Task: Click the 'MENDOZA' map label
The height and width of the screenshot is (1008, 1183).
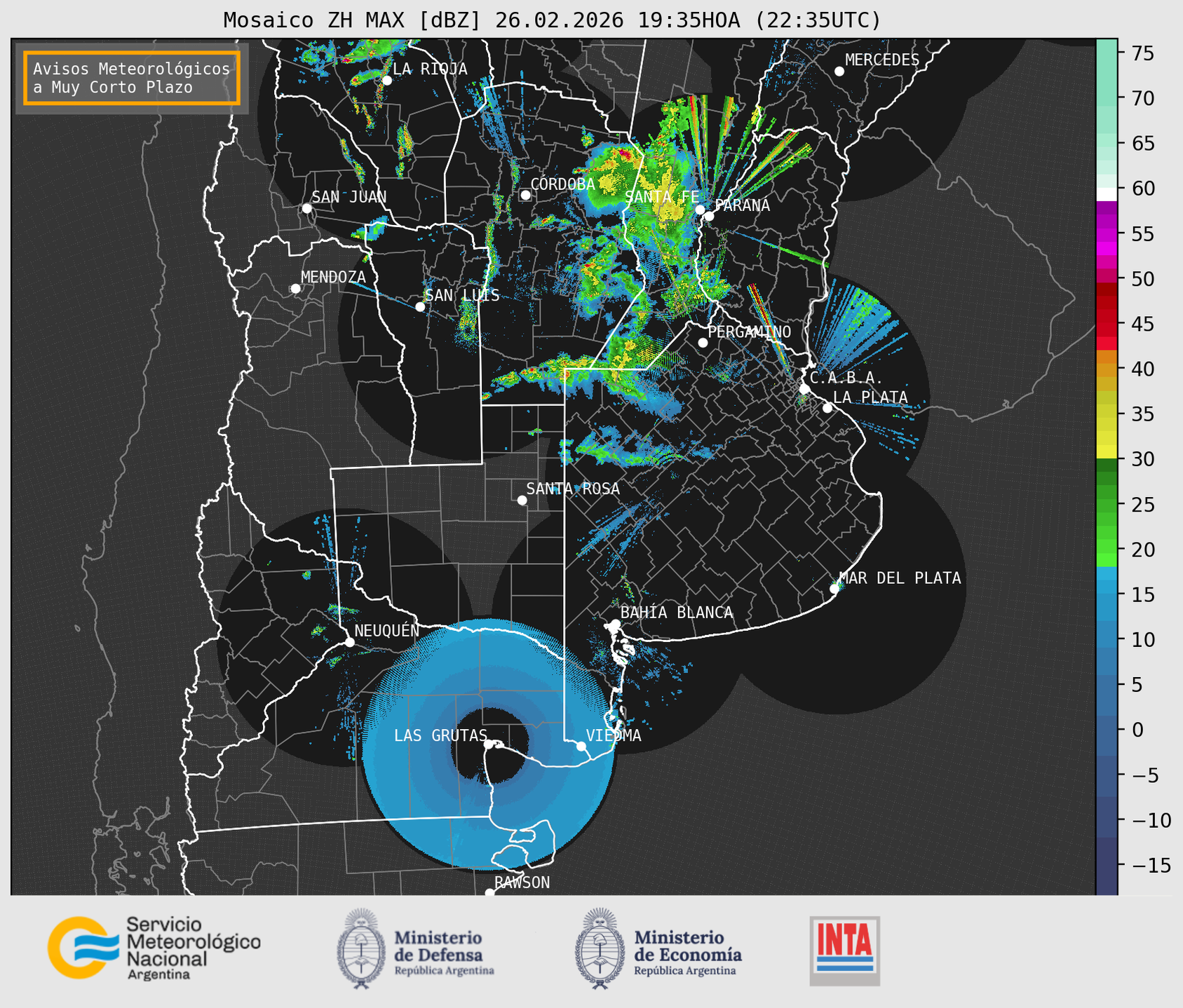Action: pyautogui.click(x=333, y=277)
